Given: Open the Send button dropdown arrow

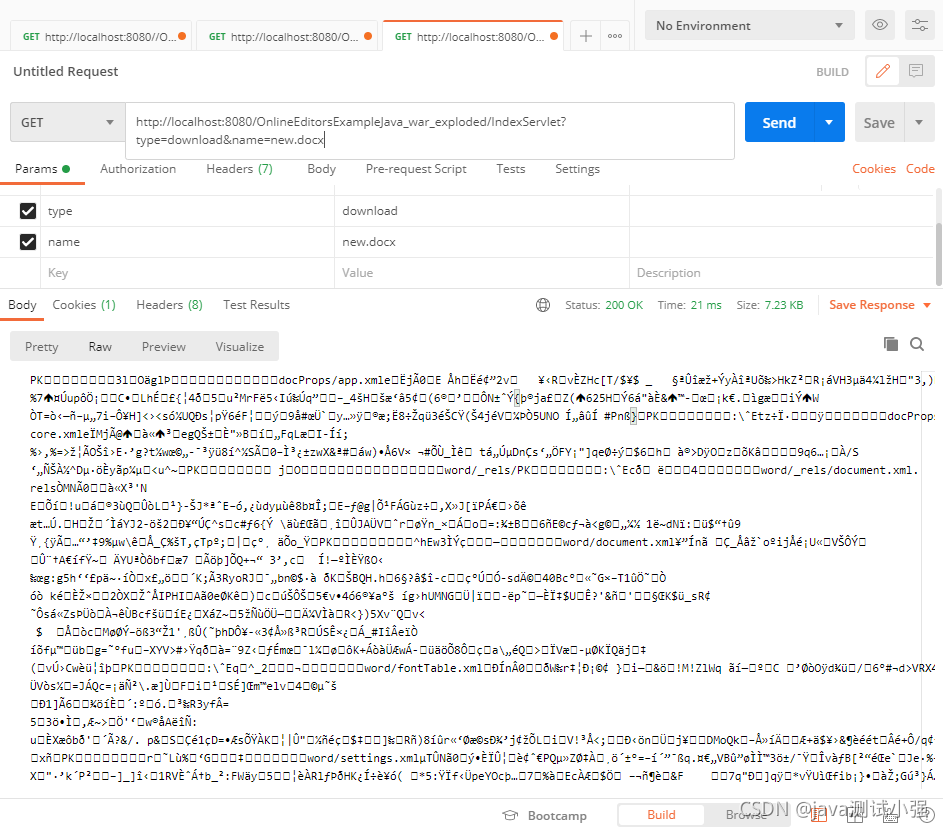Looking at the screenshot, I should [829, 123].
